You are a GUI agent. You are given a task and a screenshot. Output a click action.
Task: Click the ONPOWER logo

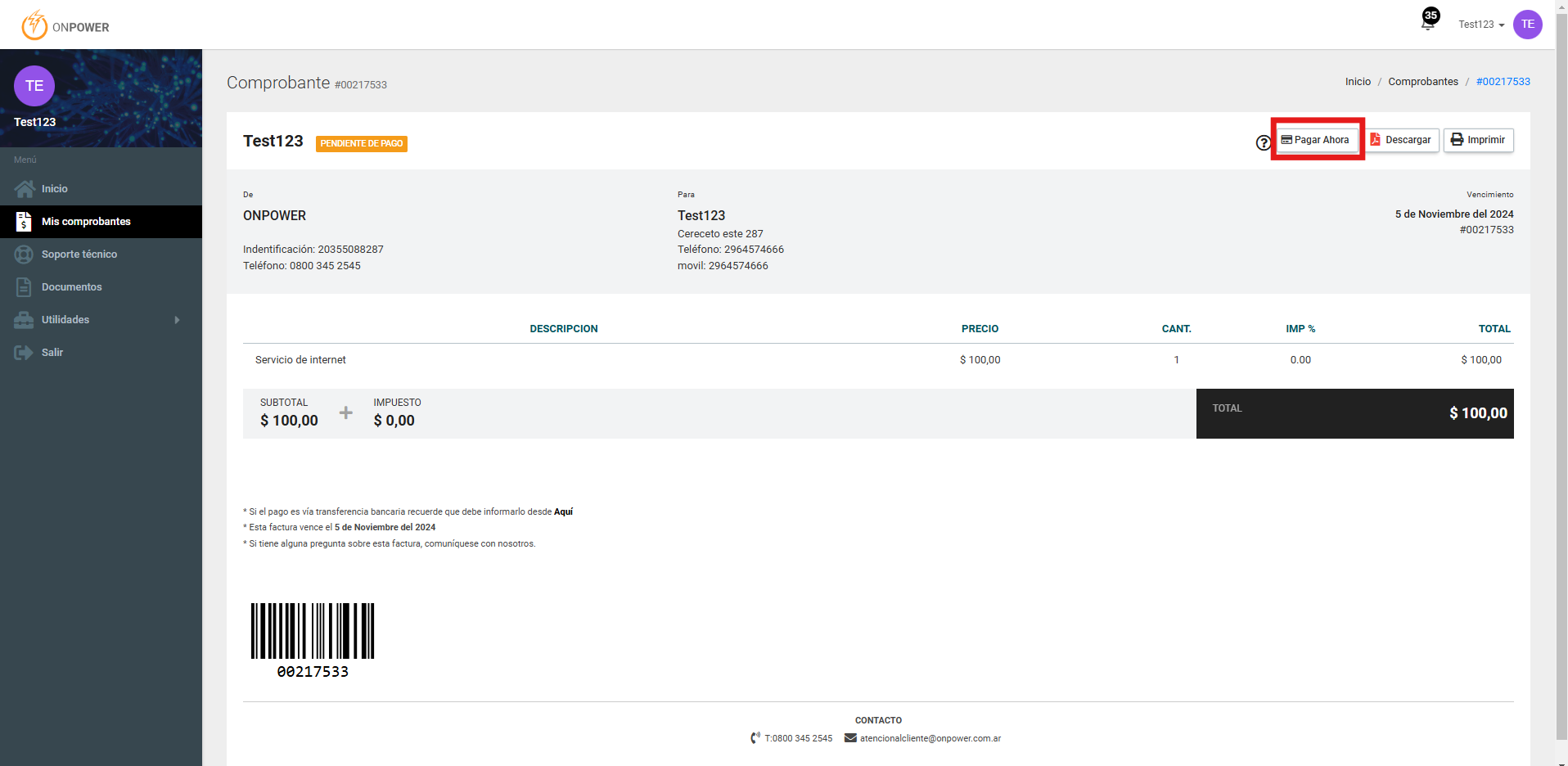coord(65,25)
